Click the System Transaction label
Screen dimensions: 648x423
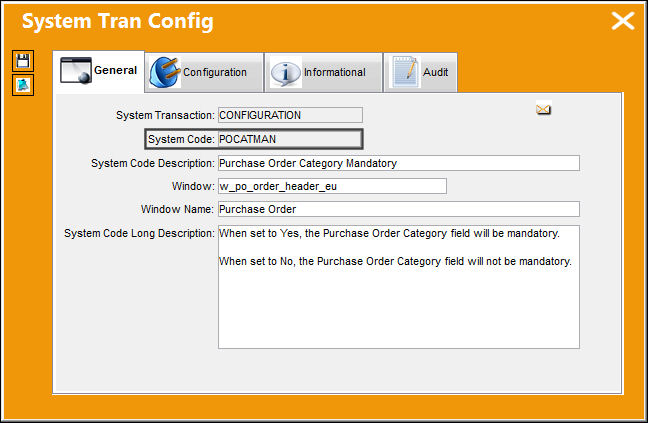[165, 115]
